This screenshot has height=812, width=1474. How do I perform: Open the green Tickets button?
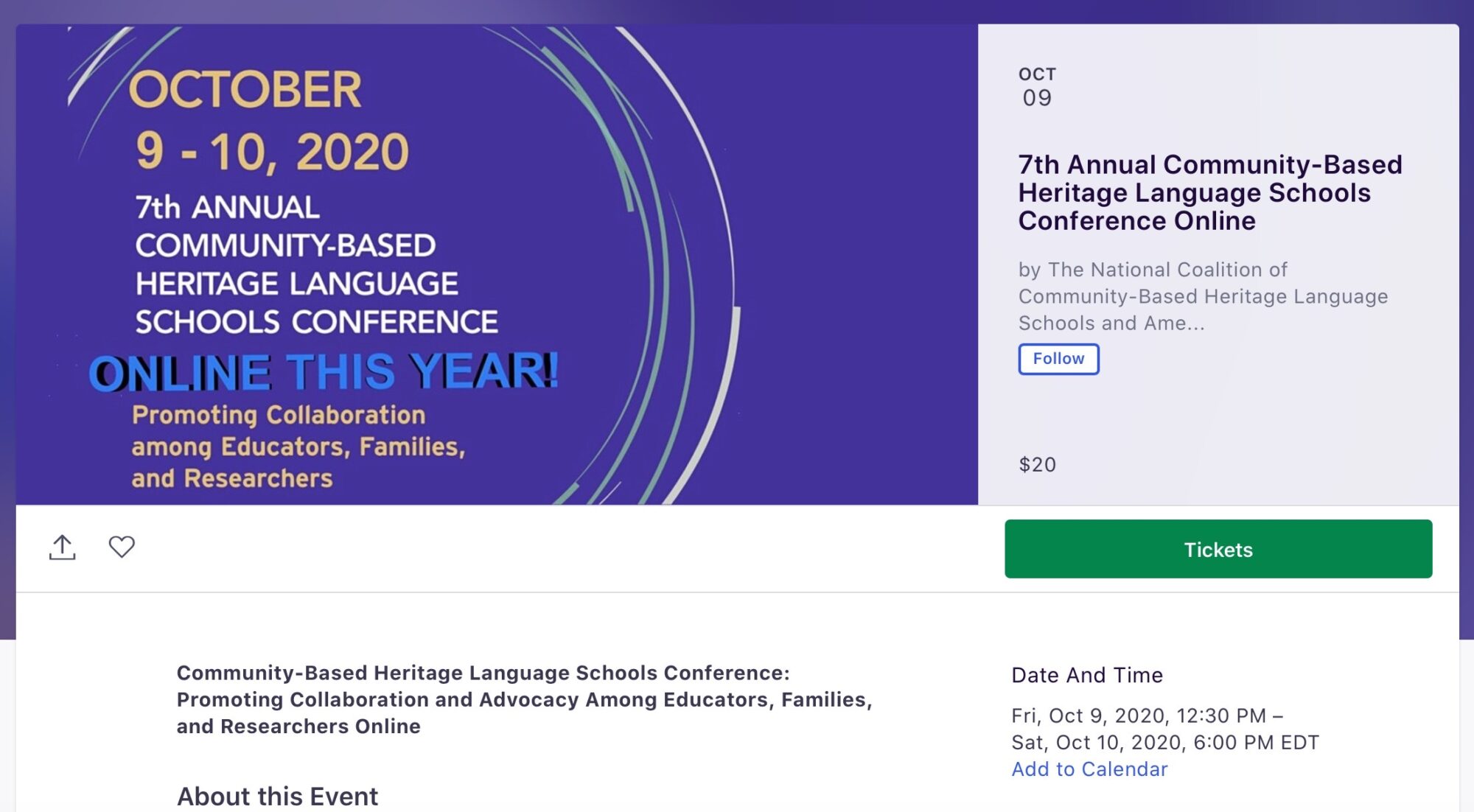pos(1218,549)
